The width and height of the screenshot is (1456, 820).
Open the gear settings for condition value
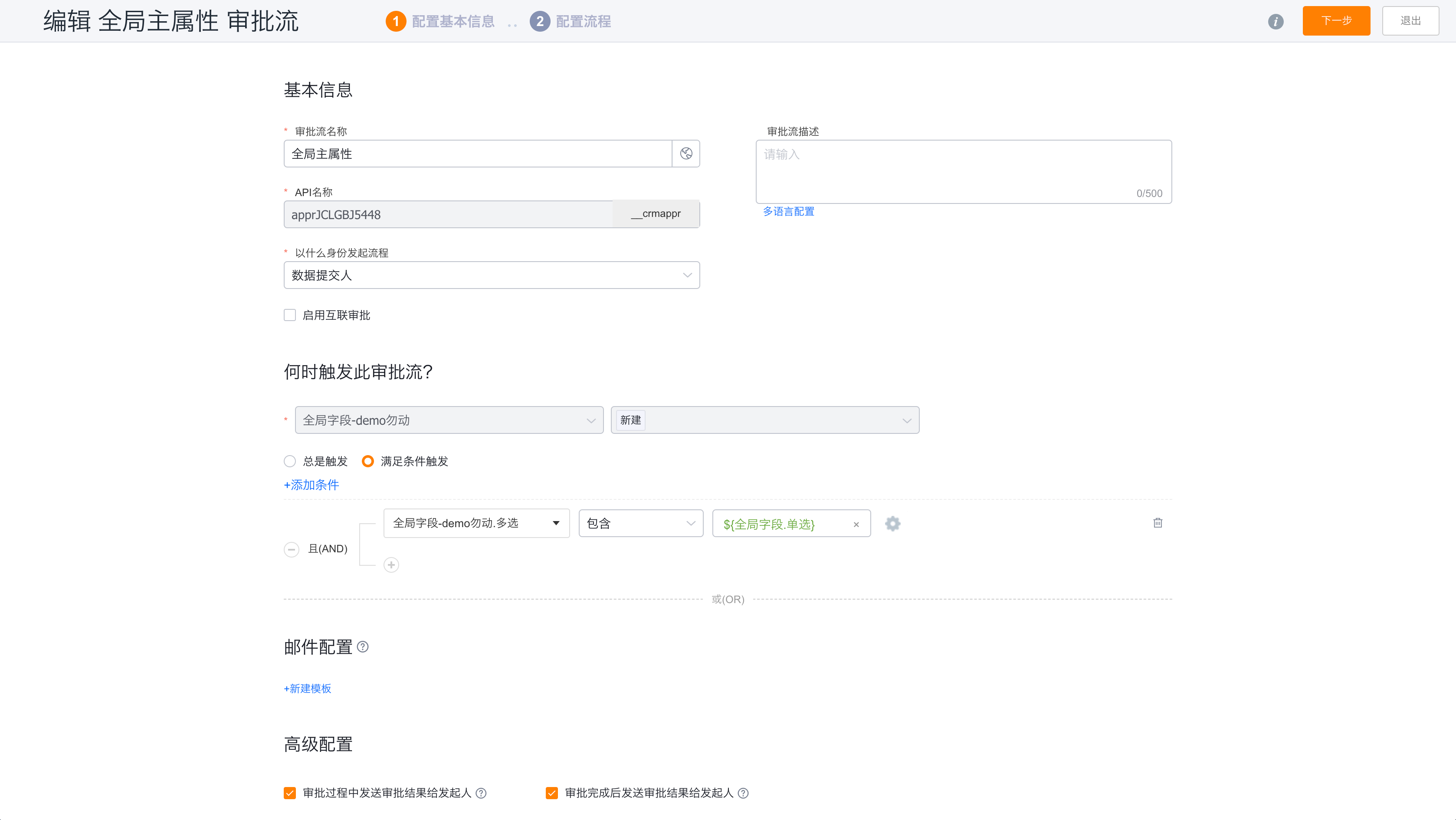pos(892,524)
